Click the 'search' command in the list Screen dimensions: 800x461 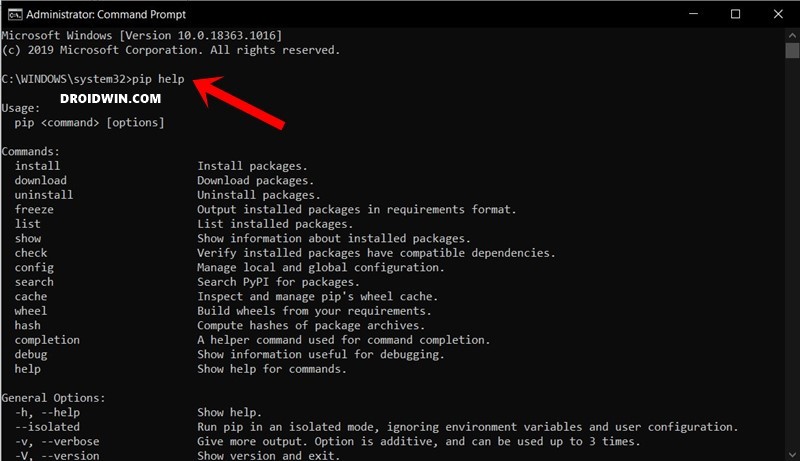34,282
